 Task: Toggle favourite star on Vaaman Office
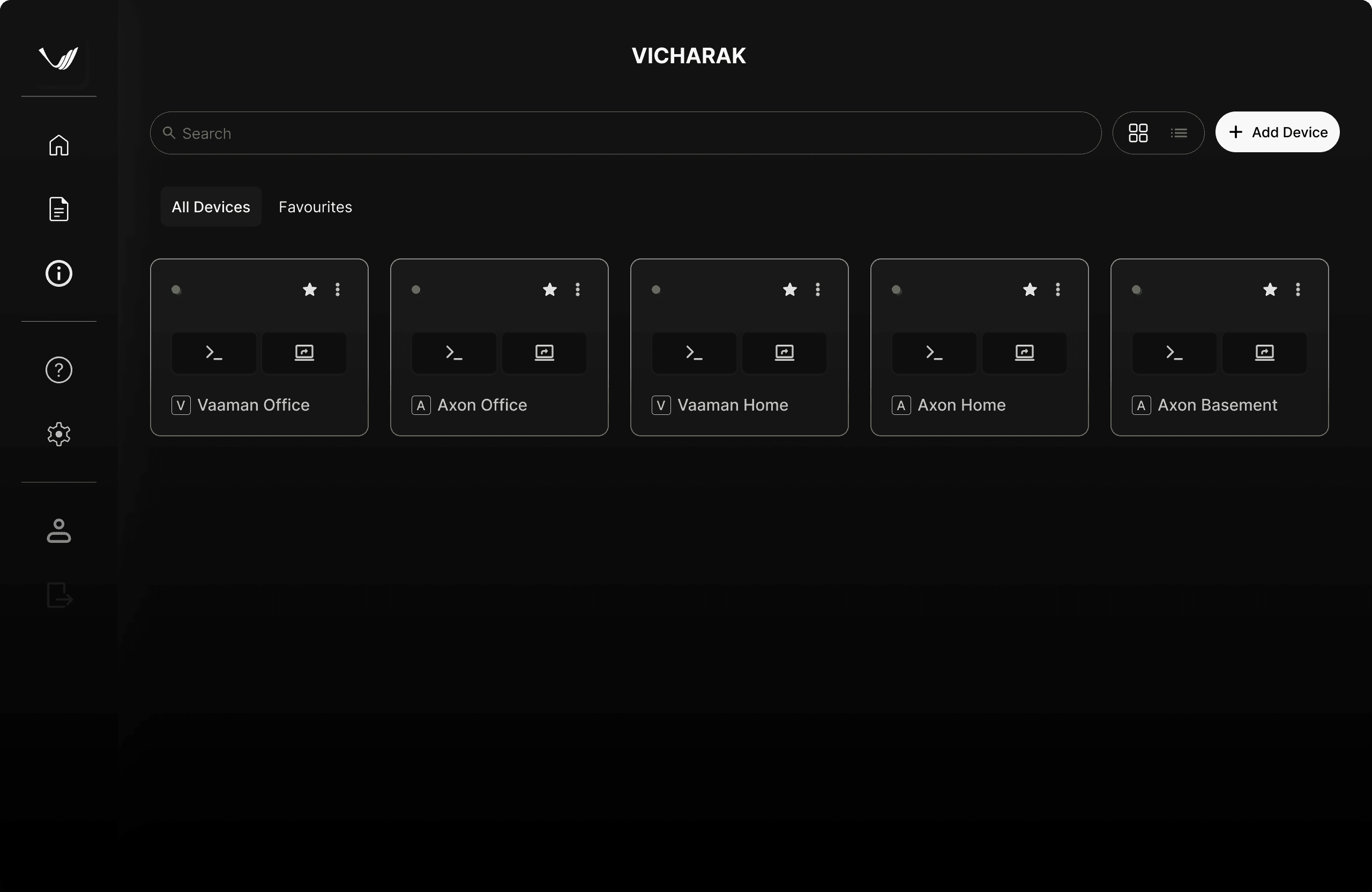click(x=310, y=289)
